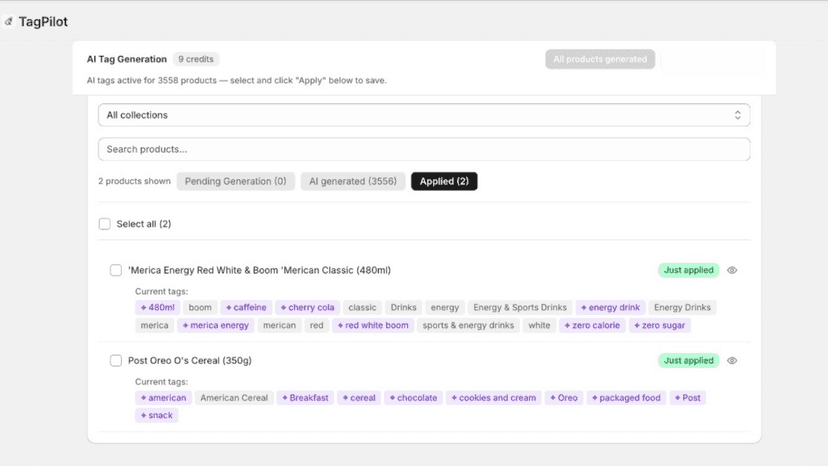The width and height of the screenshot is (828, 466).
Task: Click the TagPilot rocket logo icon
Action: click(x=8, y=22)
